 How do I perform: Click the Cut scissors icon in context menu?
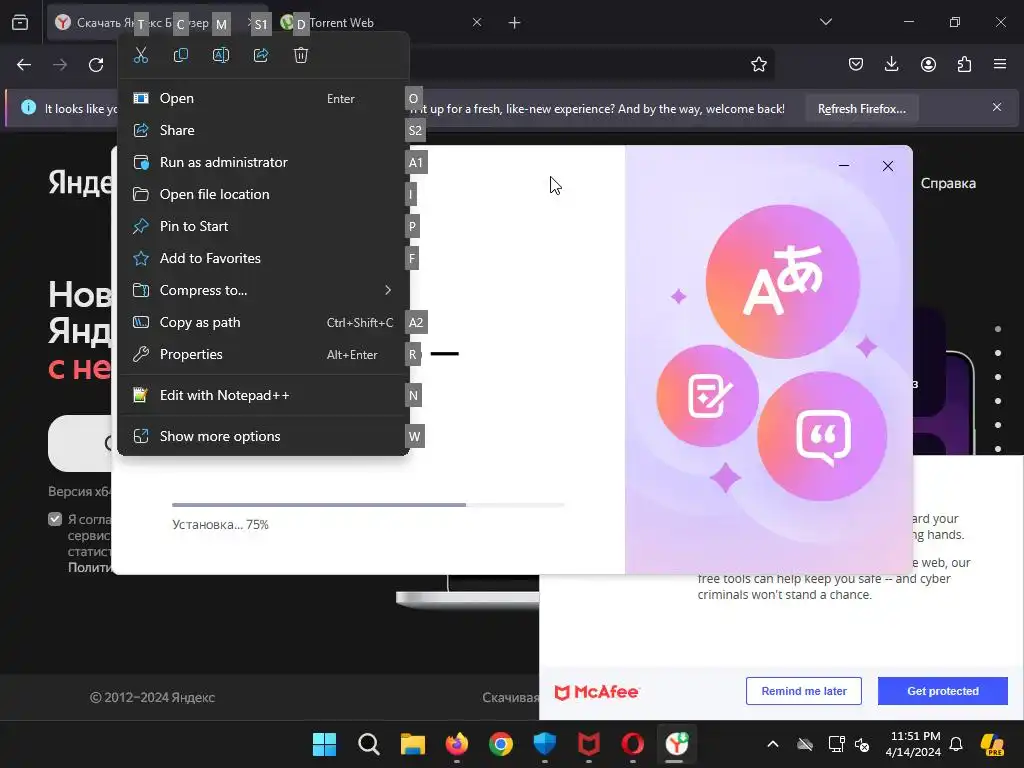[x=140, y=56]
